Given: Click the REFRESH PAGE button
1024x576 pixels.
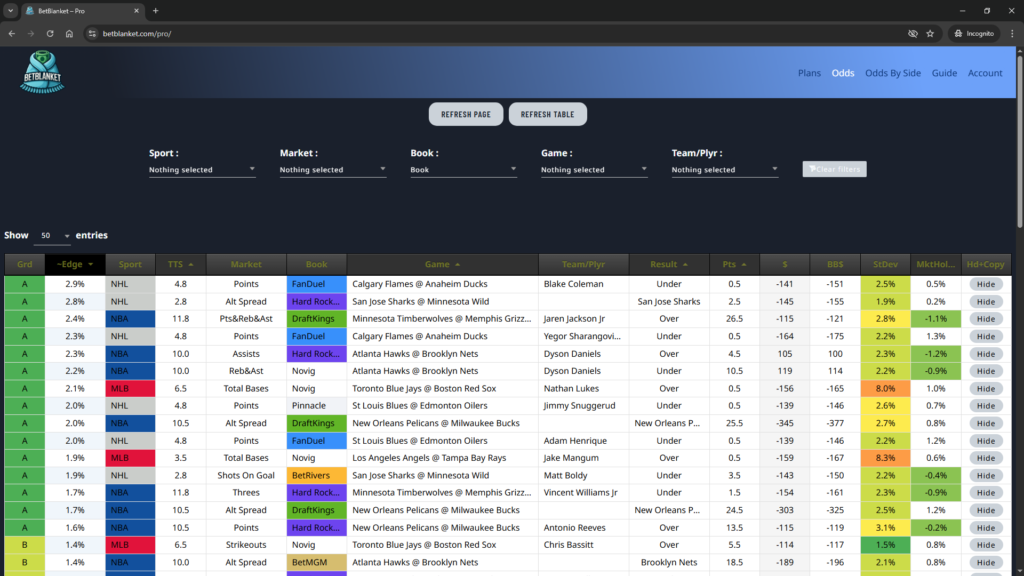Looking at the screenshot, I should tap(466, 114).
